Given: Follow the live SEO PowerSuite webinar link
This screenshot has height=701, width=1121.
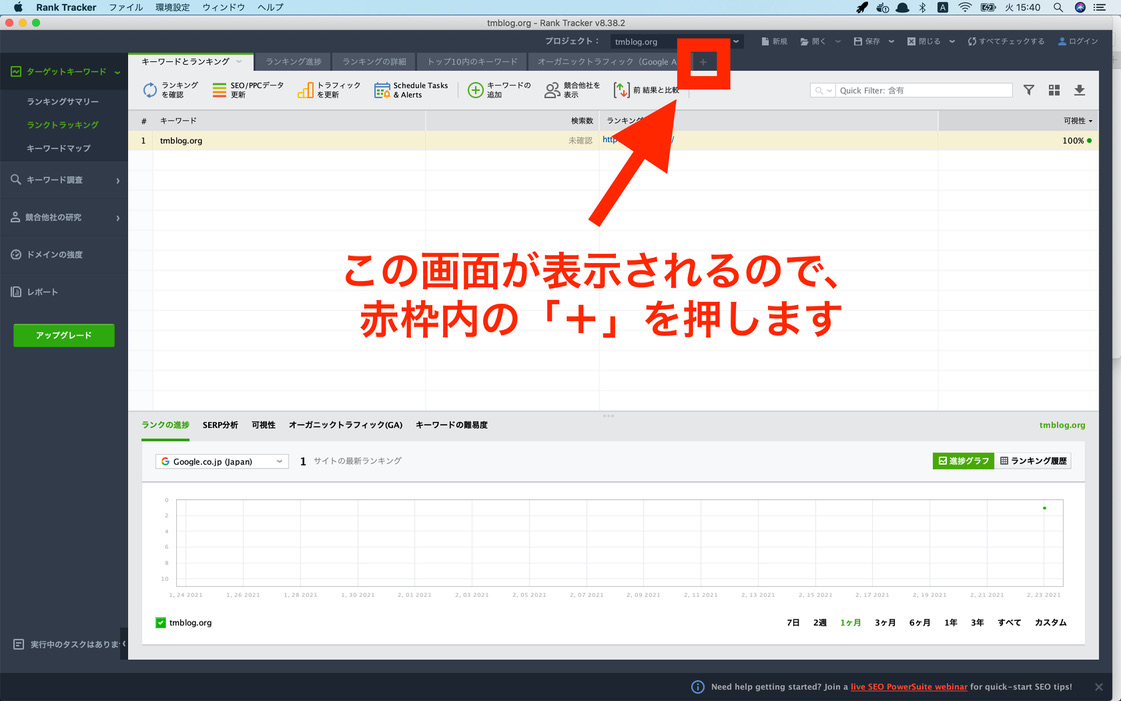Looking at the screenshot, I should (x=909, y=687).
